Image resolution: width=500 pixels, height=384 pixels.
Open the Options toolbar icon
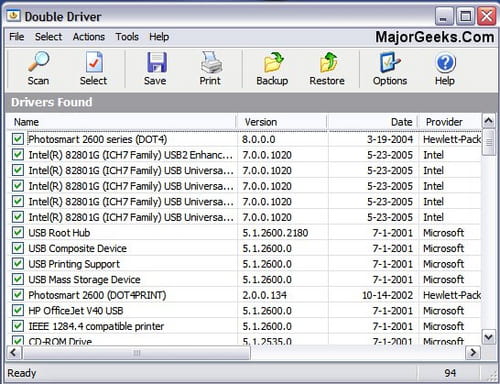click(x=389, y=62)
